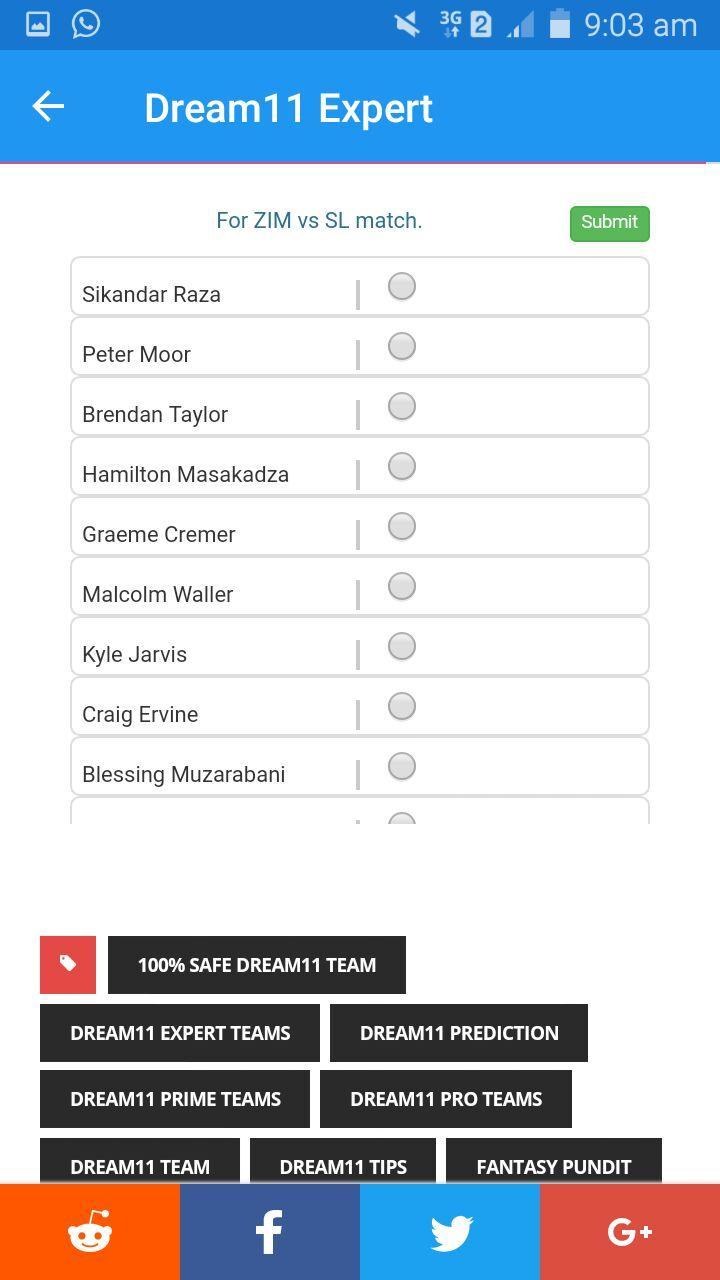The width and height of the screenshot is (720, 1280).
Task: Submit the player selection
Action: [610, 223]
